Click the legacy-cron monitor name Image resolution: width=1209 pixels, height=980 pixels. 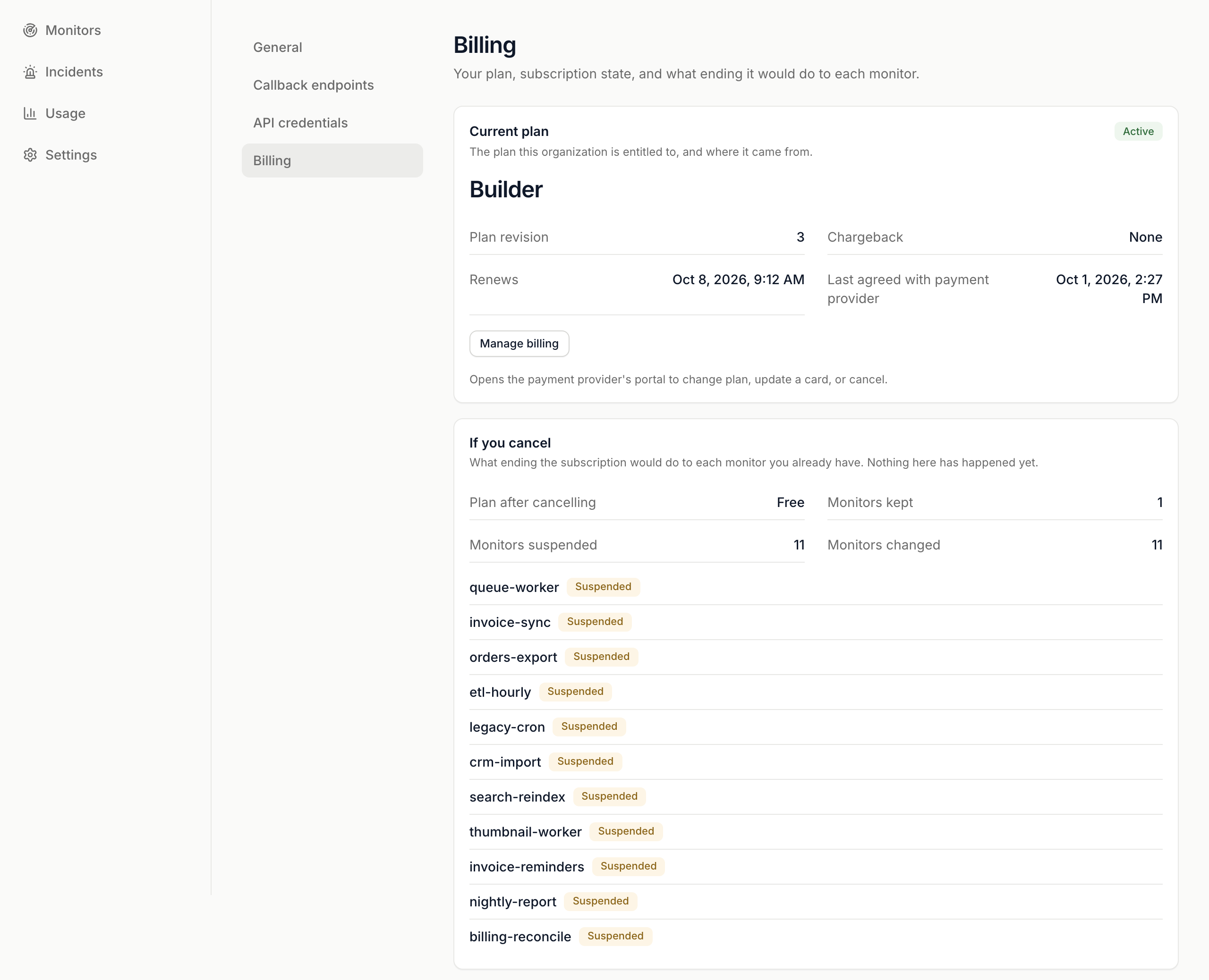pyautogui.click(x=507, y=727)
